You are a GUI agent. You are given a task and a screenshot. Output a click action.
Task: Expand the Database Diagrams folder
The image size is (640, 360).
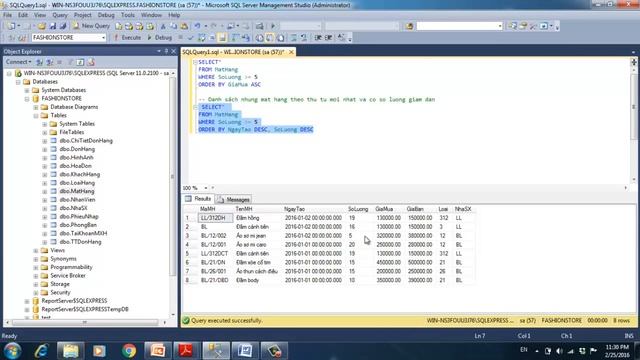pos(36,107)
